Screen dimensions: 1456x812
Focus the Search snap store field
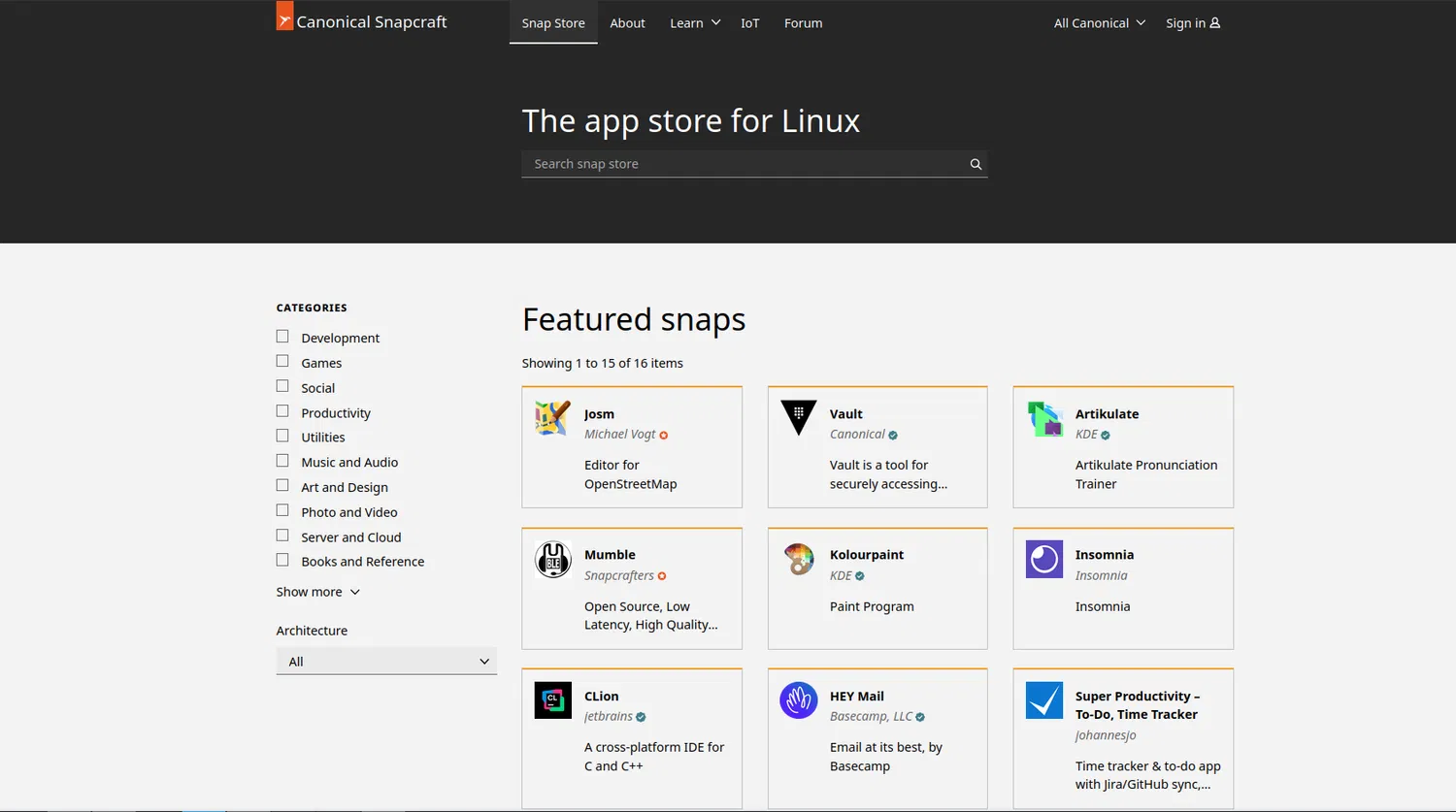point(743,165)
